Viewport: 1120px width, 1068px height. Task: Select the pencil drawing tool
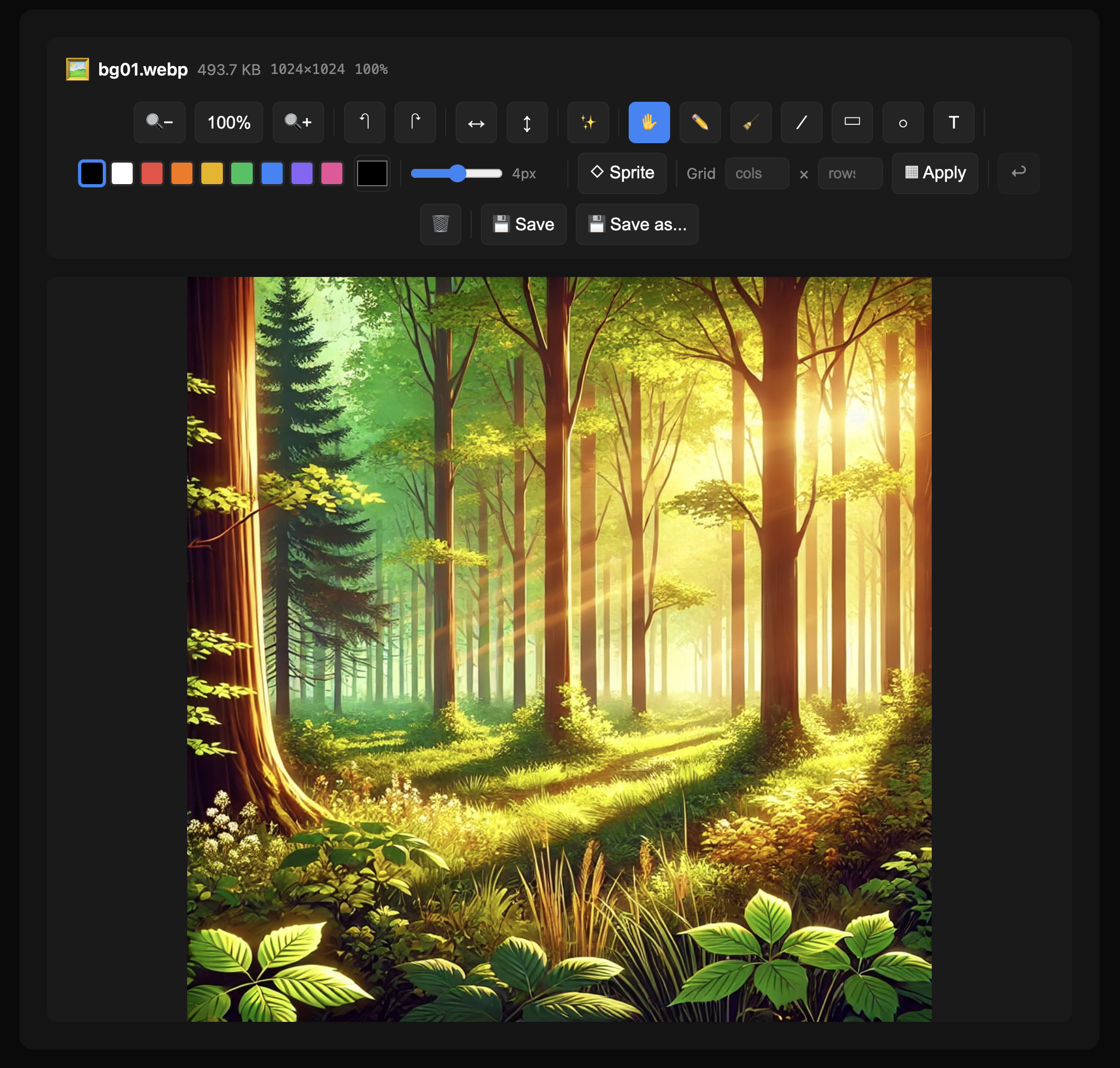tap(699, 122)
